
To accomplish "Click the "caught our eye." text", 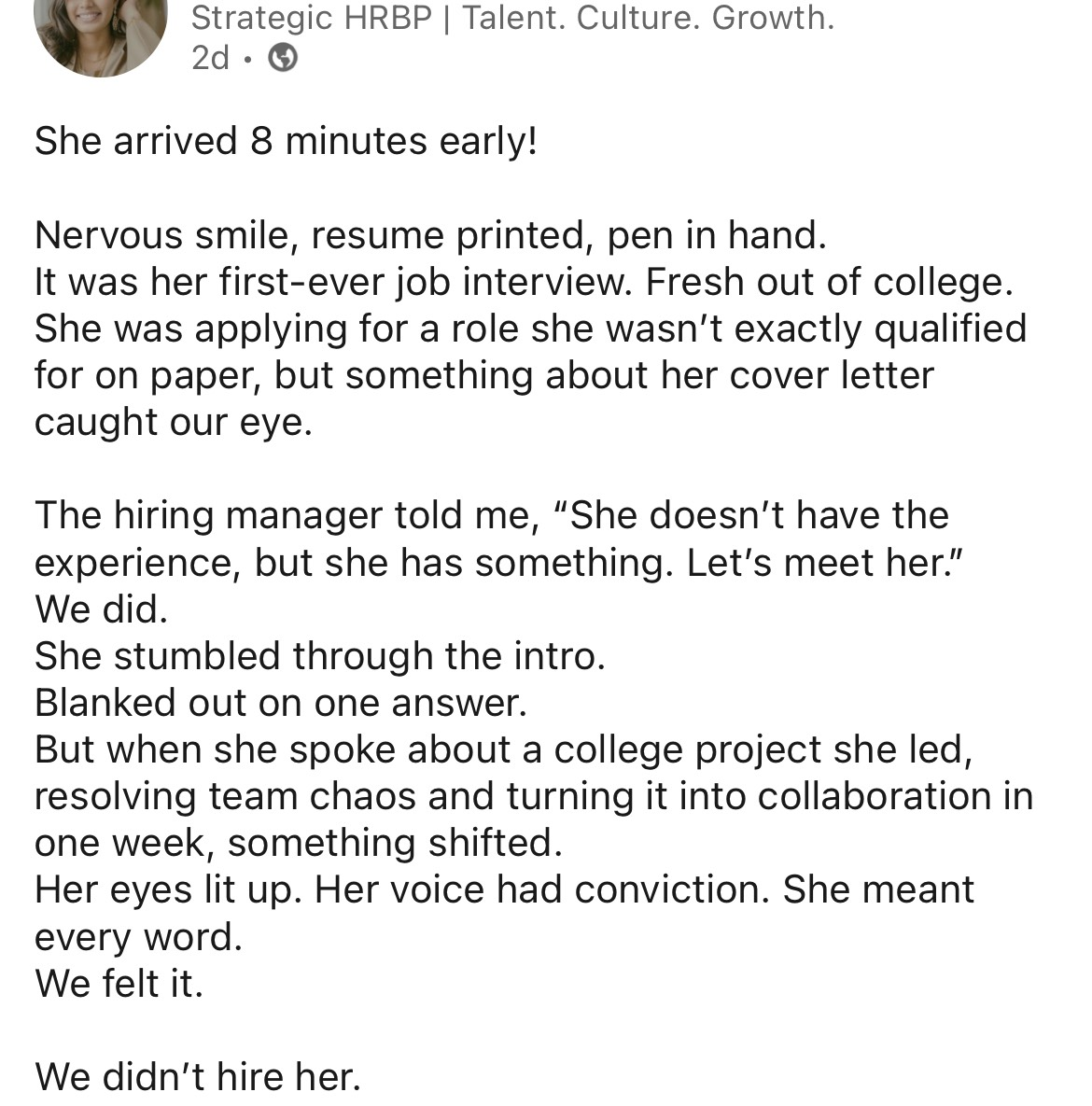I will coord(174,423).
